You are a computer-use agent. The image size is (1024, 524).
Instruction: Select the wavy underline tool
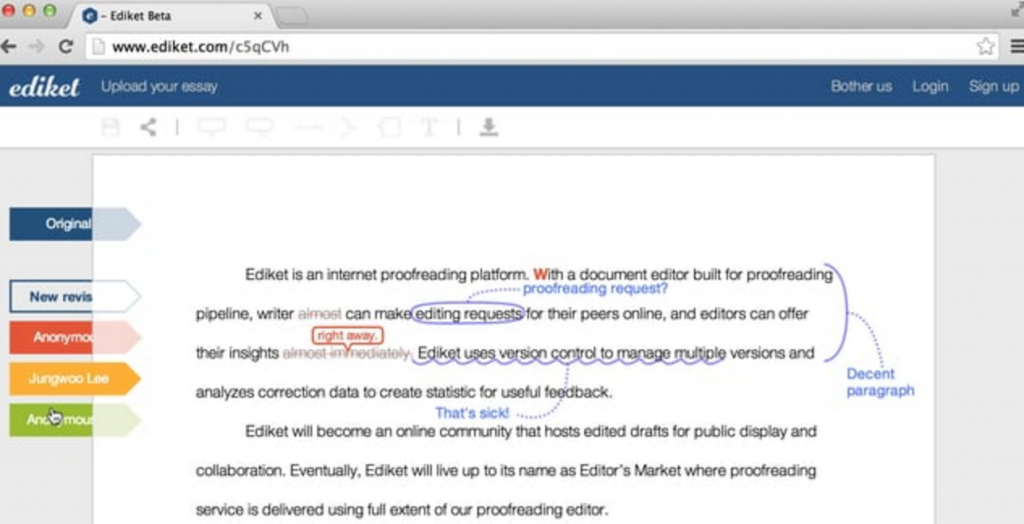(307, 127)
